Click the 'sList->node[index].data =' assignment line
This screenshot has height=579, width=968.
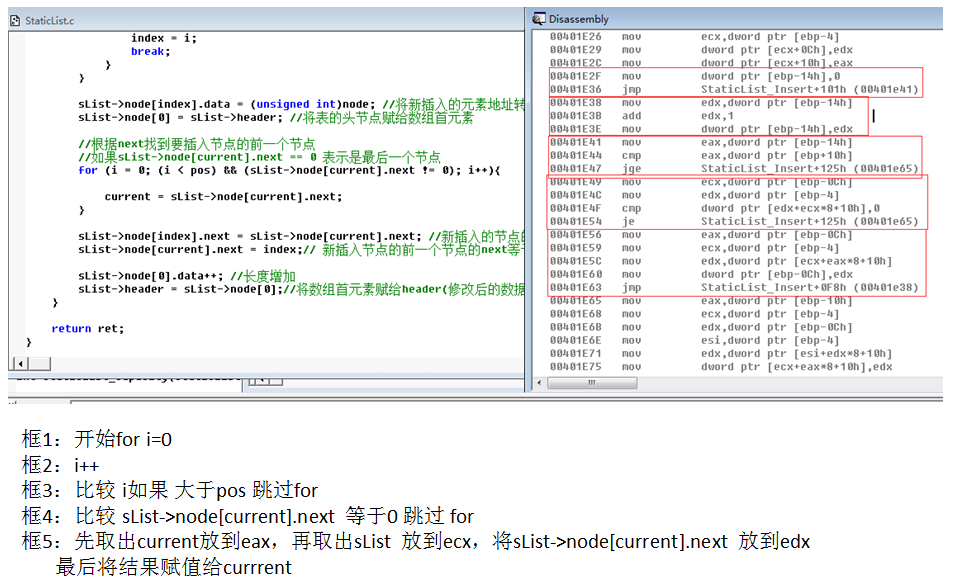tap(301, 104)
